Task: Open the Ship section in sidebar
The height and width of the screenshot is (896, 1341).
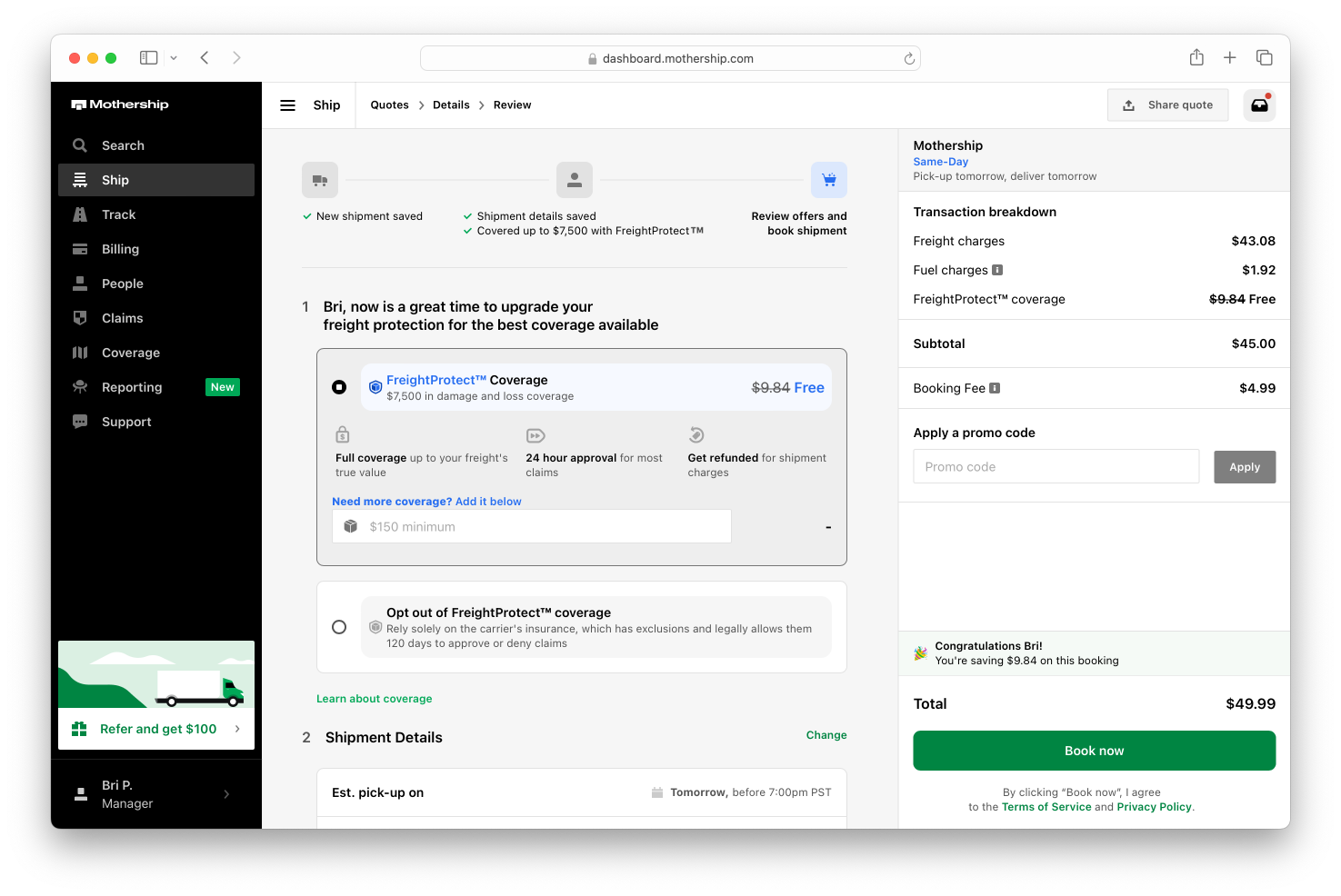Action: [x=156, y=180]
